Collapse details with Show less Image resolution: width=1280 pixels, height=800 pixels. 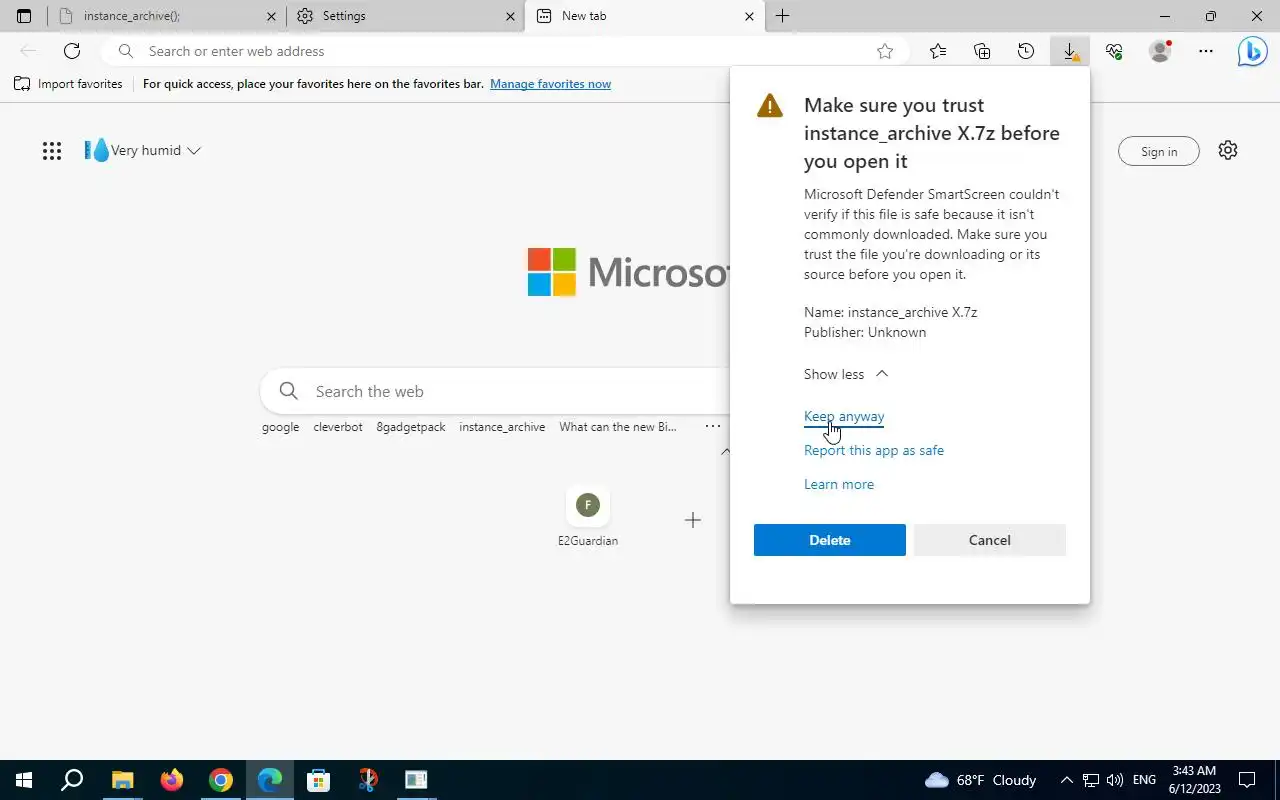point(846,374)
